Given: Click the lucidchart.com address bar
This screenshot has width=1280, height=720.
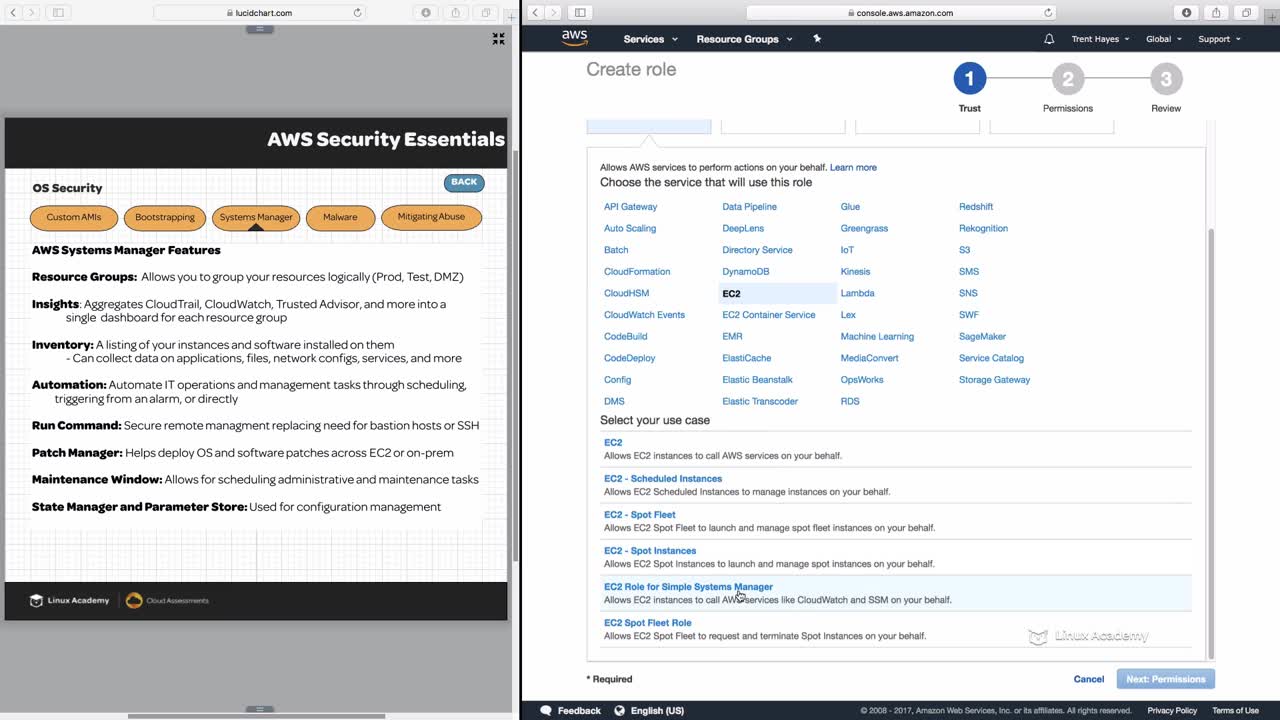Looking at the screenshot, I should pos(259,13).
